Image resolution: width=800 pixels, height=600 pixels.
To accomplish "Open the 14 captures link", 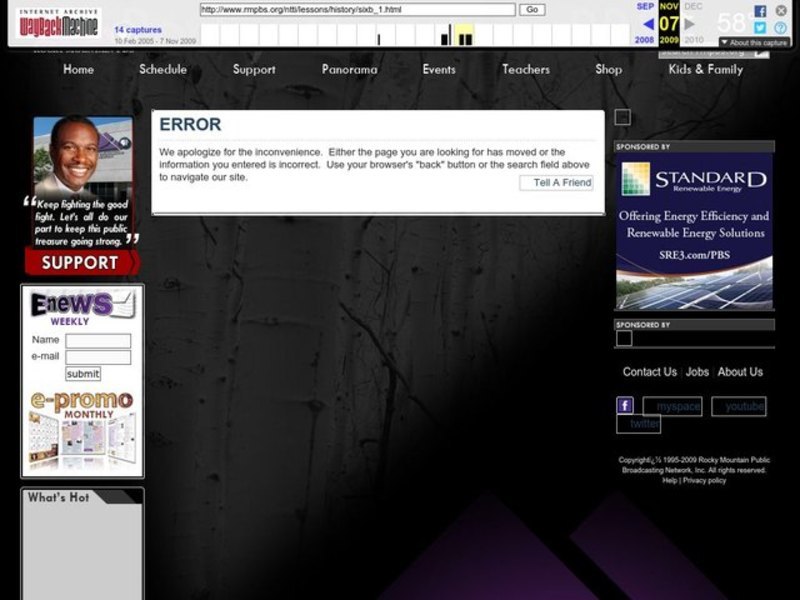I will coord(138,30).
